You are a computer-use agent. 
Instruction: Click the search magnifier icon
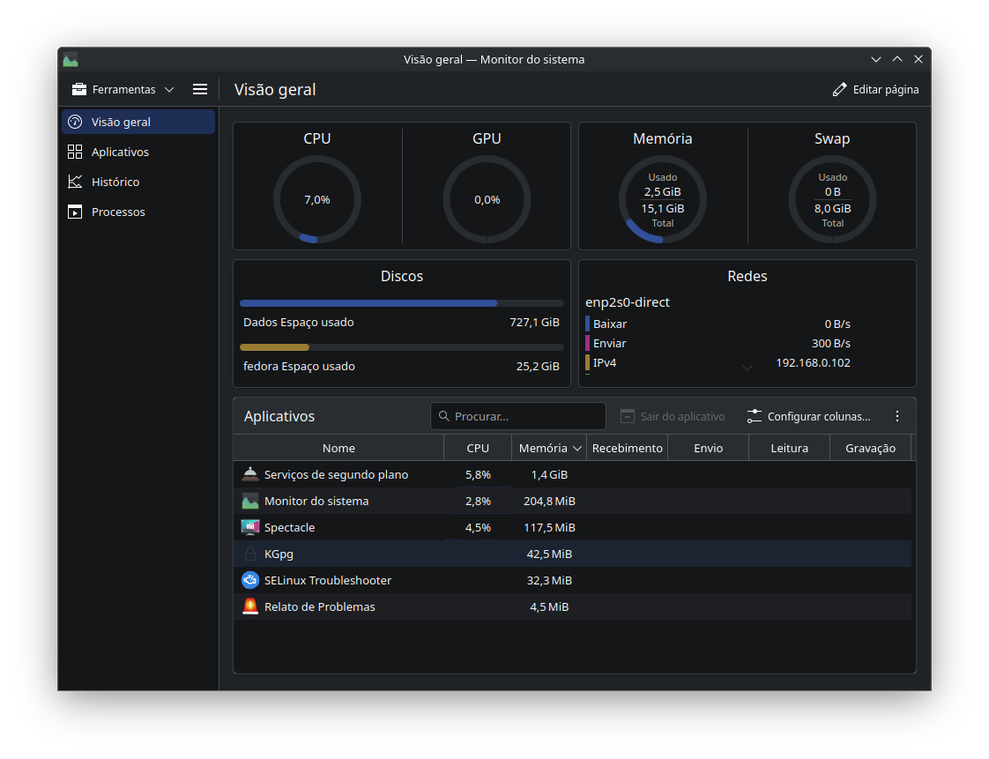pyautogui.click(x=444, y=416)
